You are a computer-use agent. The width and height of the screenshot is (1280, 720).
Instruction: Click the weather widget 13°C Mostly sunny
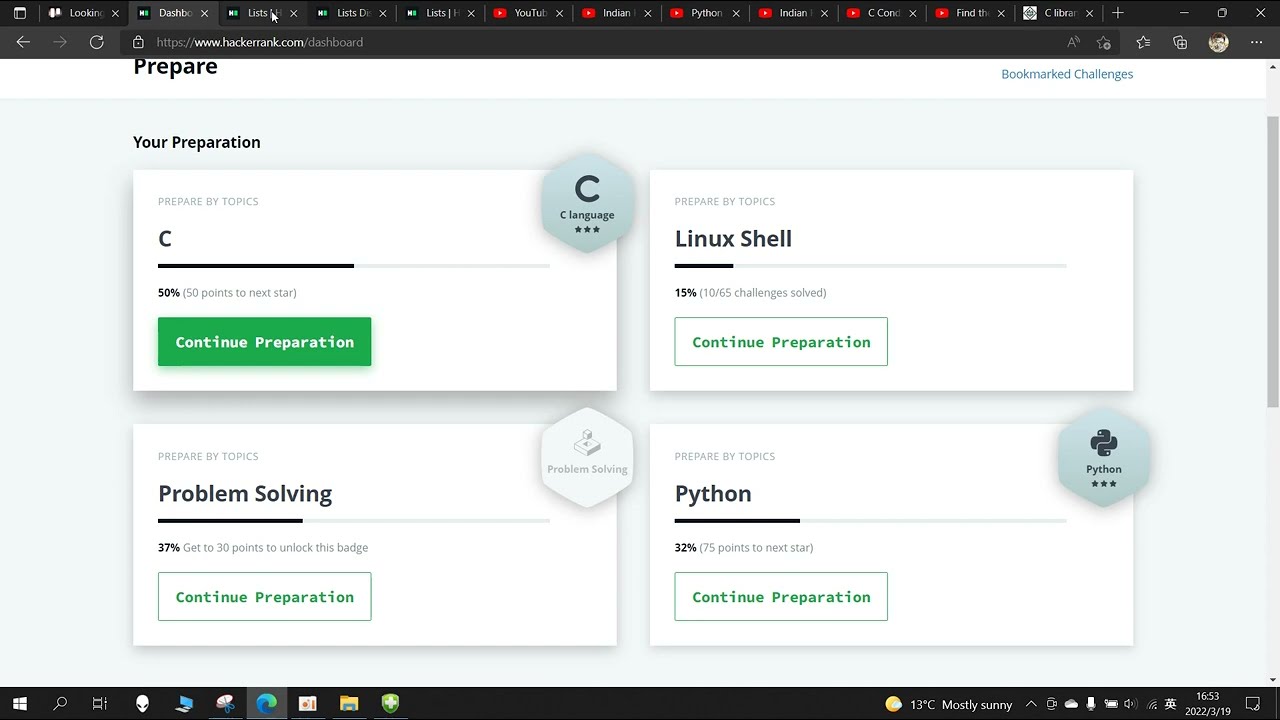[x=948, y=704]
